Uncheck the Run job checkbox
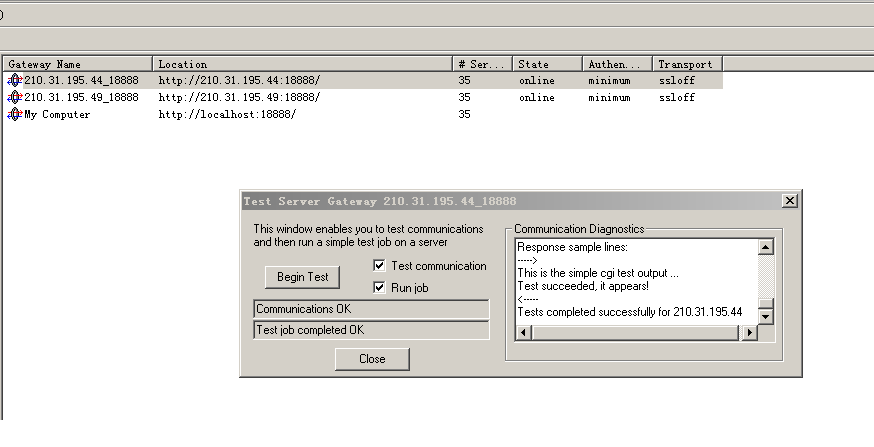Image resolution: width=874 pixels, height=447 pixels. 379,287
